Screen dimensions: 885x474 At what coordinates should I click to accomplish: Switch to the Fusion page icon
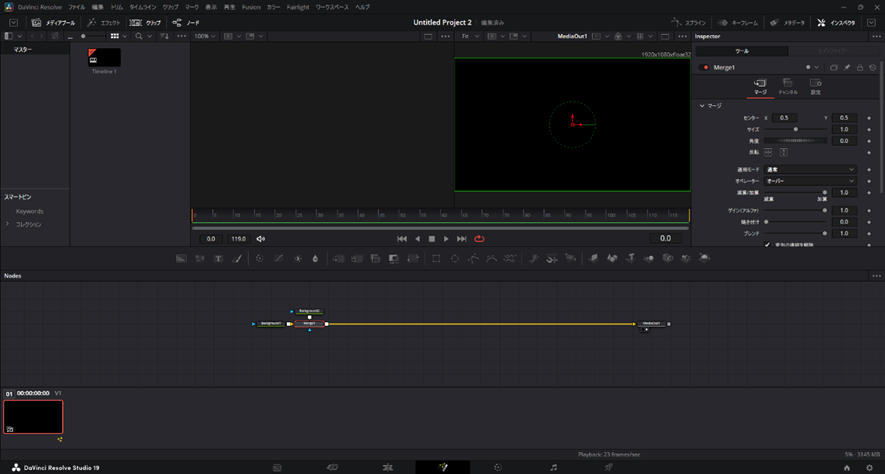442,467
